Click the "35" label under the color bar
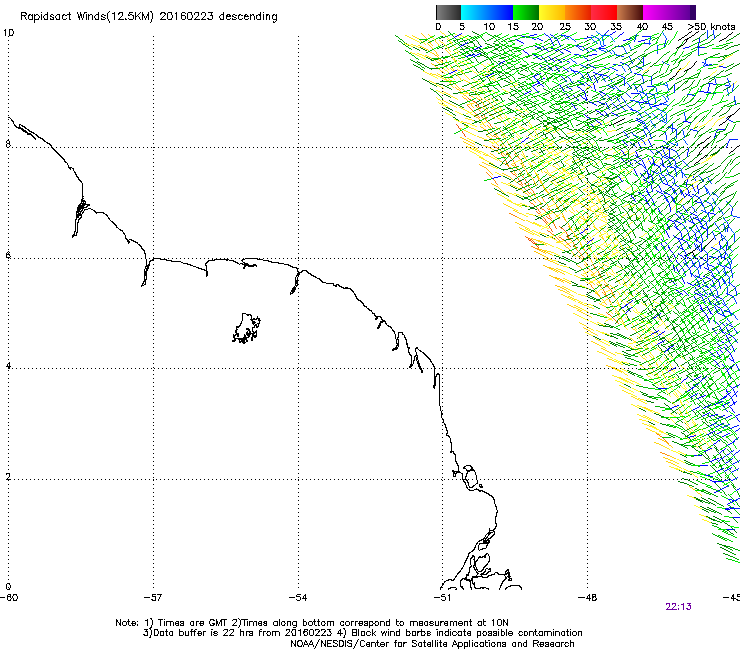The height and width of the screenshot is (650, 740). click(x=616, y=27)
